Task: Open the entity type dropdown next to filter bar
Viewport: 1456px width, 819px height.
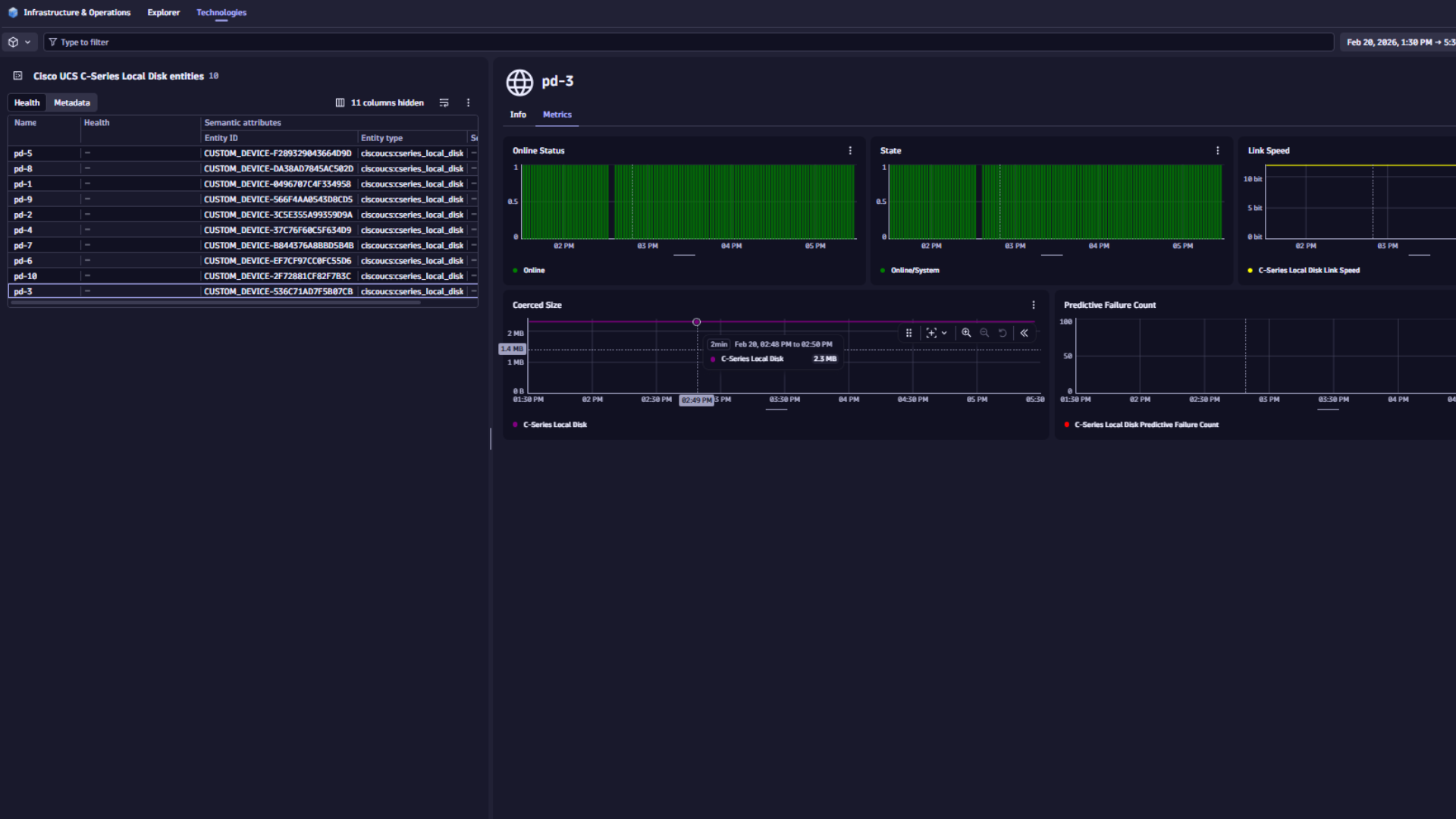Action: coord(20,42)
